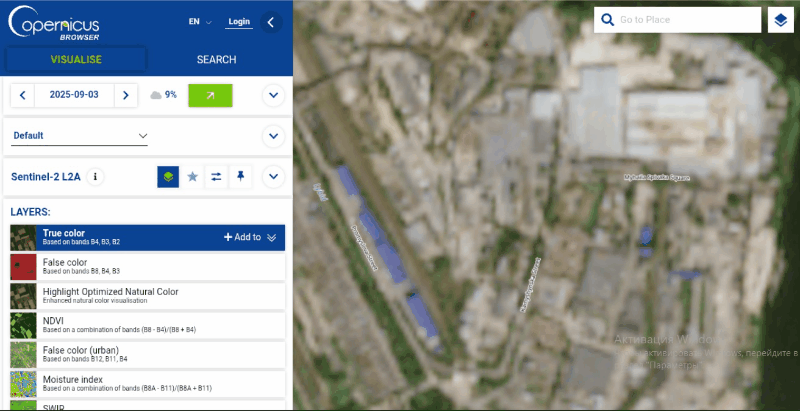Collapse the sidebar with the left arrow
This screenshot has width=800, height=411.
[x=271, y=21]
